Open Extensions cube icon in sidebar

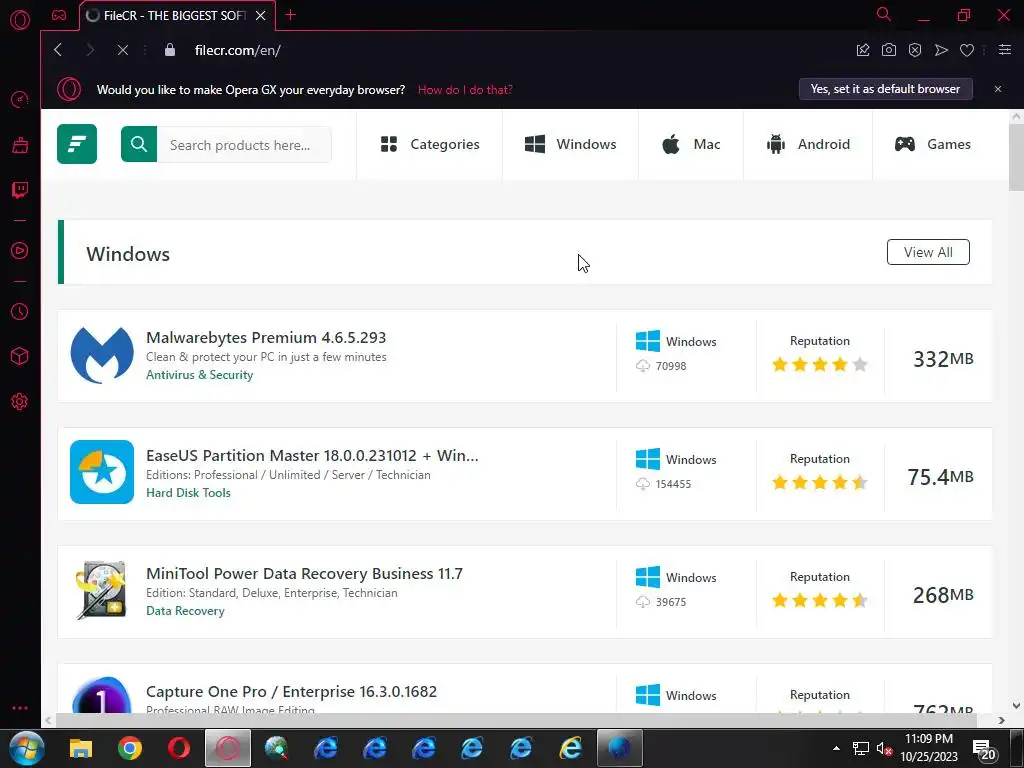(20, 356)
